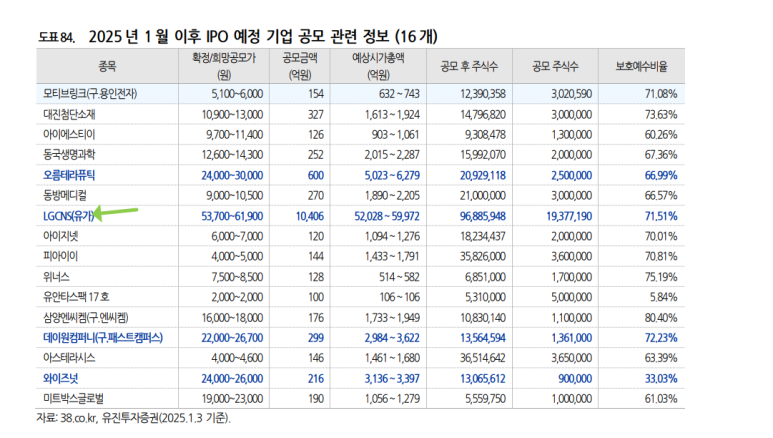Click the blue '와이즈넷' company name
This screenshot has height=438, width=773.
point(61,378)
